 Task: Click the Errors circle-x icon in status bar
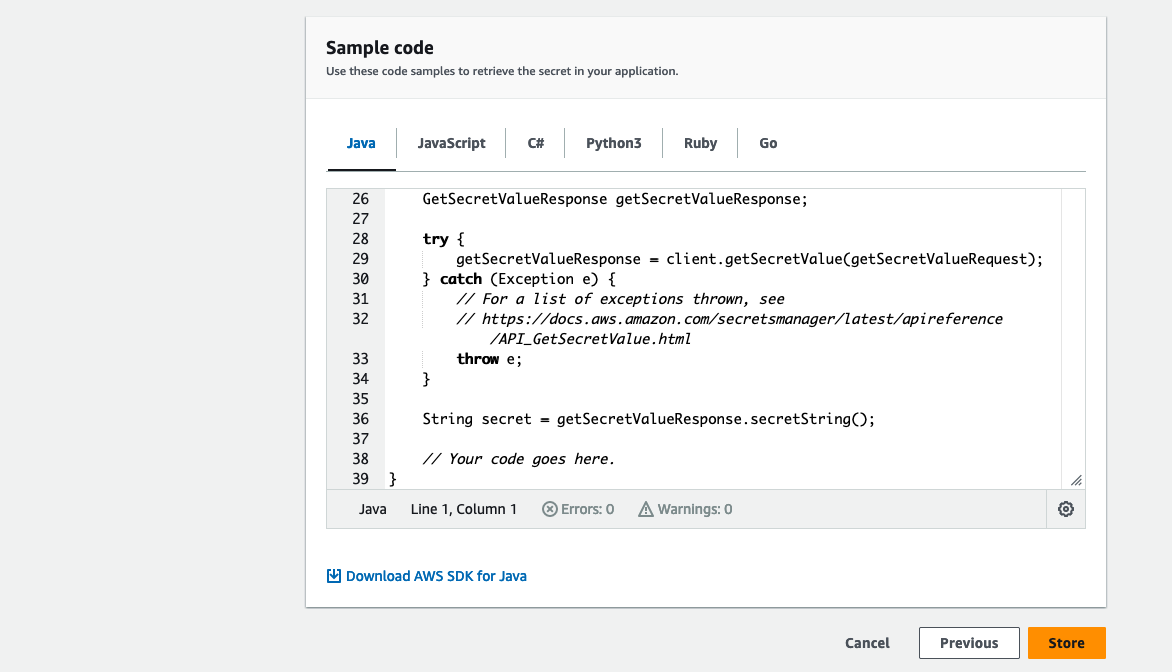[549, 509]
